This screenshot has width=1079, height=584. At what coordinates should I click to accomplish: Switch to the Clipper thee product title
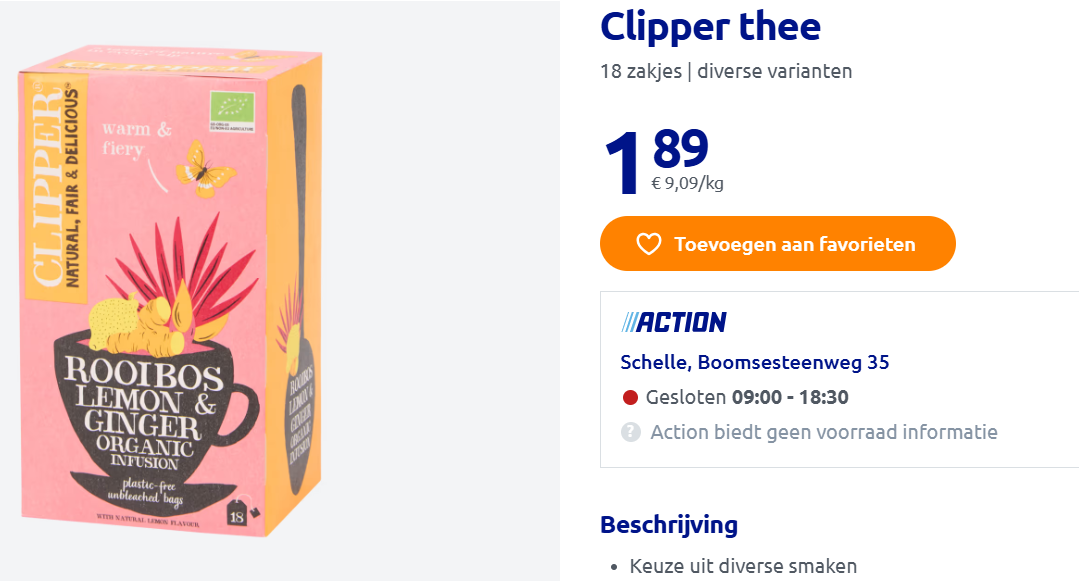pyautogui.click(x=711, y=27)
